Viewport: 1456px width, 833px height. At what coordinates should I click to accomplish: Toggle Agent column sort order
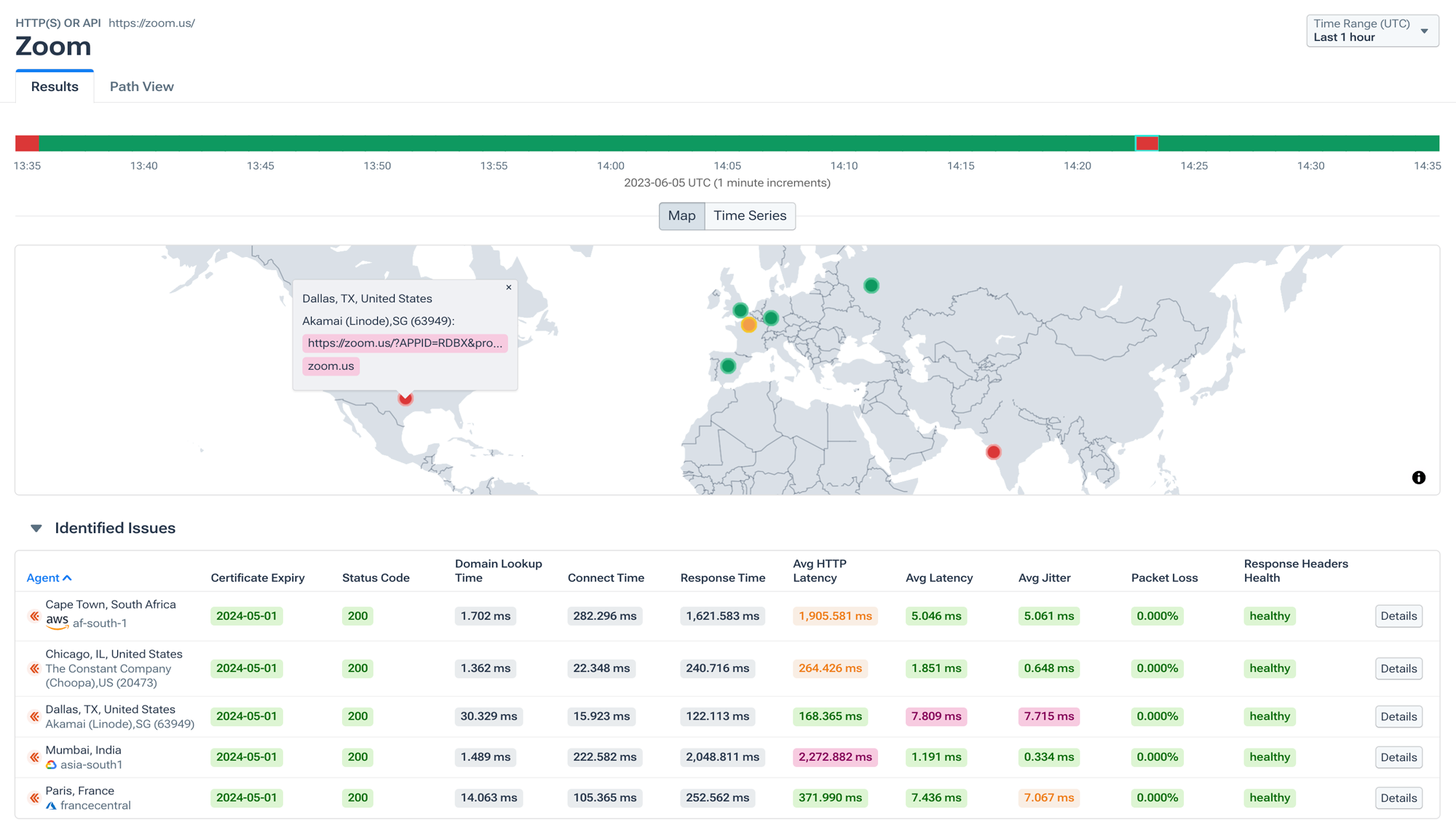click(x=49, y=577)
